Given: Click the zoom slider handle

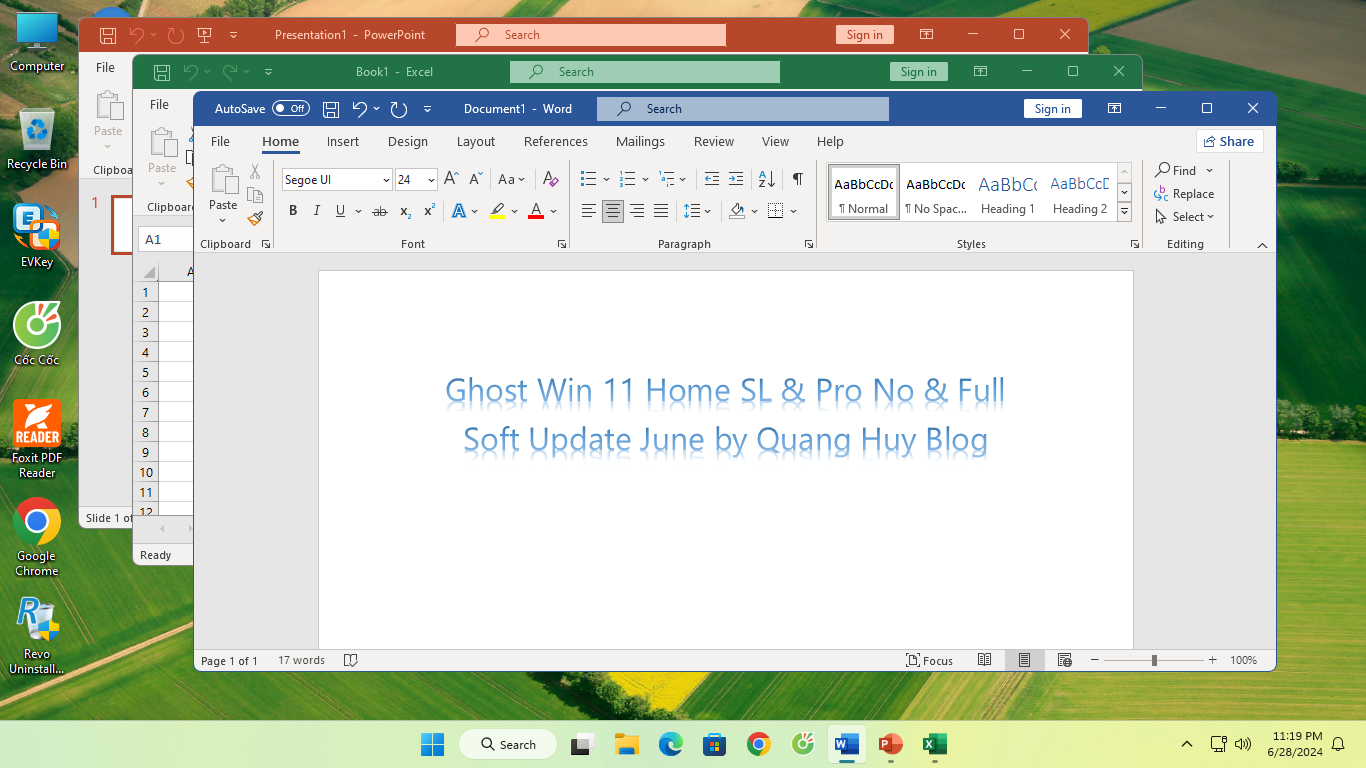Looking at the screenshot, I should click(1154, 660).
